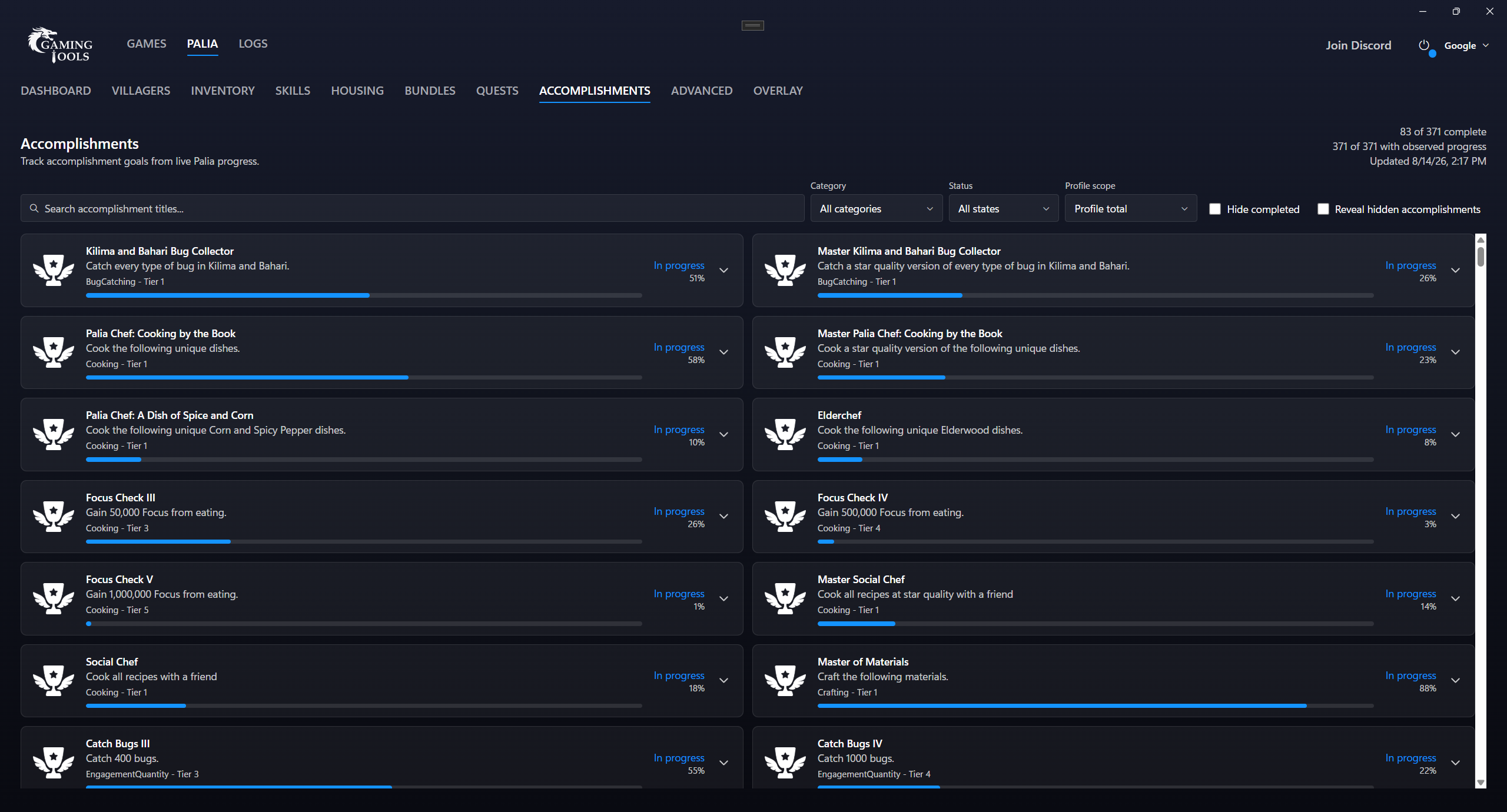Open the INVENTORY tab

223,91
